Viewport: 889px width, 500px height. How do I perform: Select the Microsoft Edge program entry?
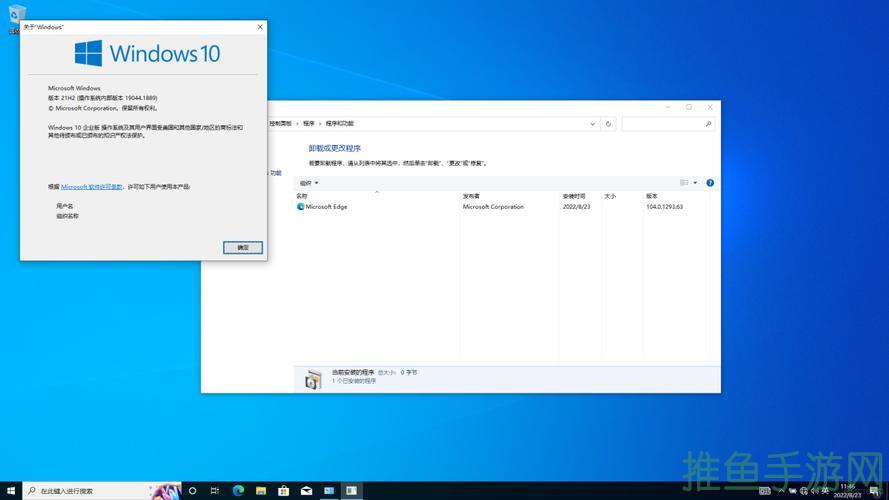[x=326, y=207]
